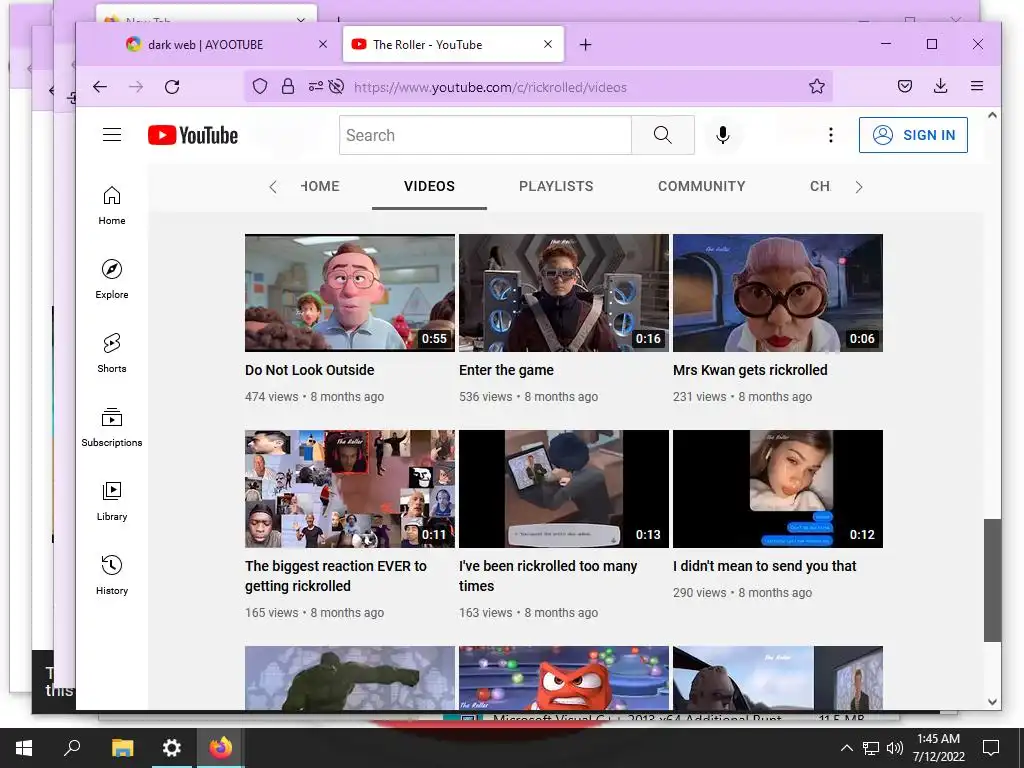Open Home in YouTube sidebar

point(112,206)
